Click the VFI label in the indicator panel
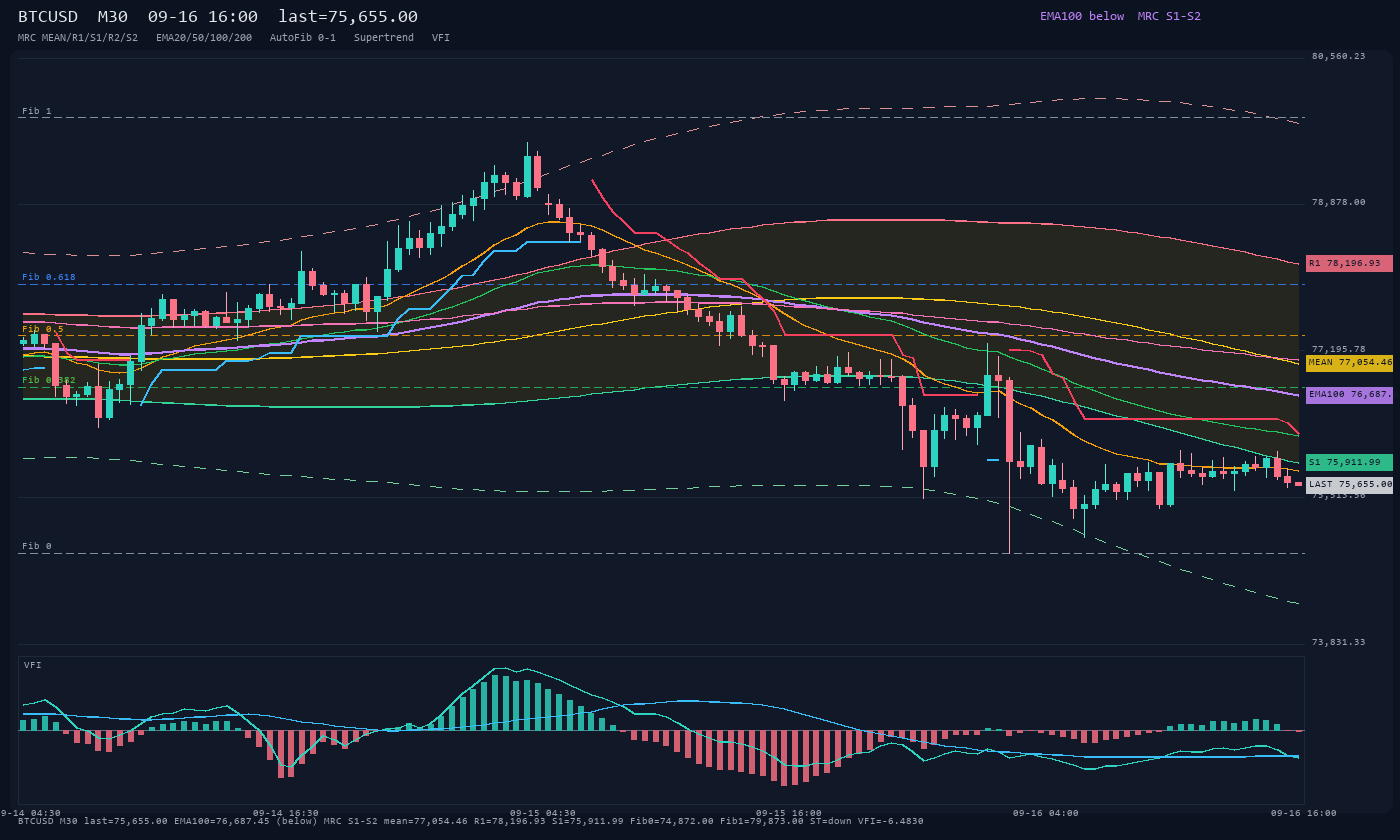Image resolution: width=1400 pixels, height=840 pixels. point(33,665)
